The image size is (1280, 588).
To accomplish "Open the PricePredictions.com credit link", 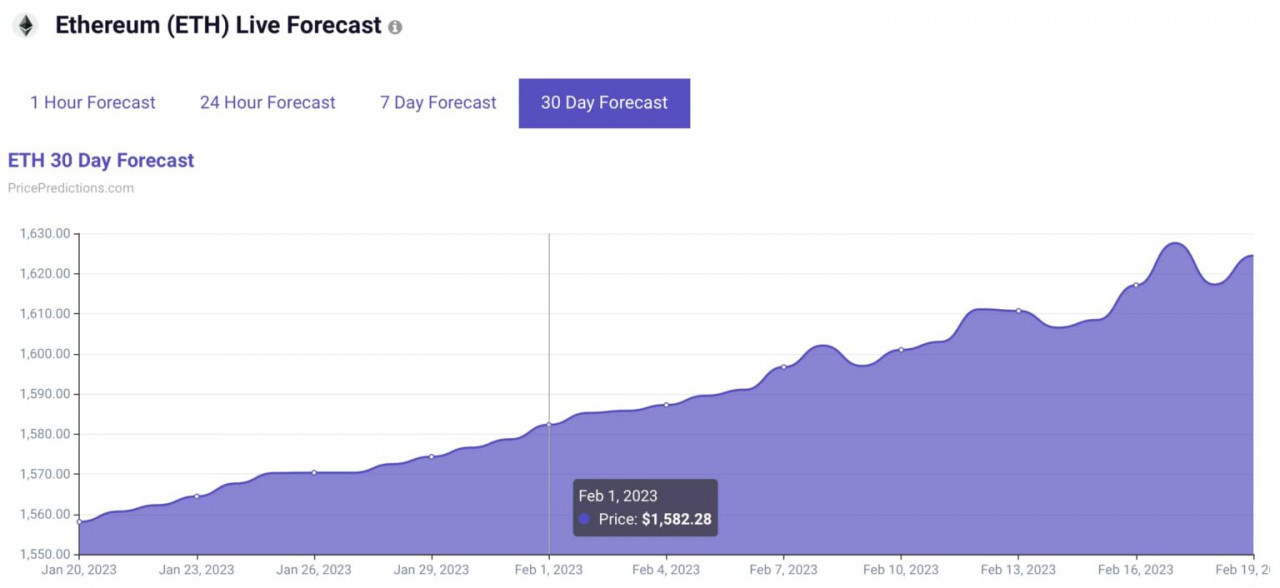I will coord(70,188).
